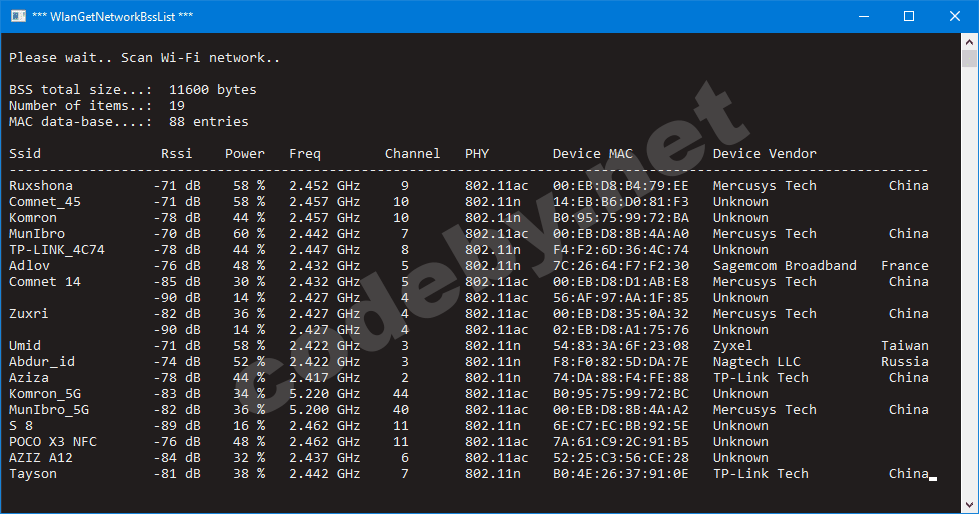This screenshot has height=514, width=979.
Task: Click the scrollbar up arrow
Action: coord(969,42)
